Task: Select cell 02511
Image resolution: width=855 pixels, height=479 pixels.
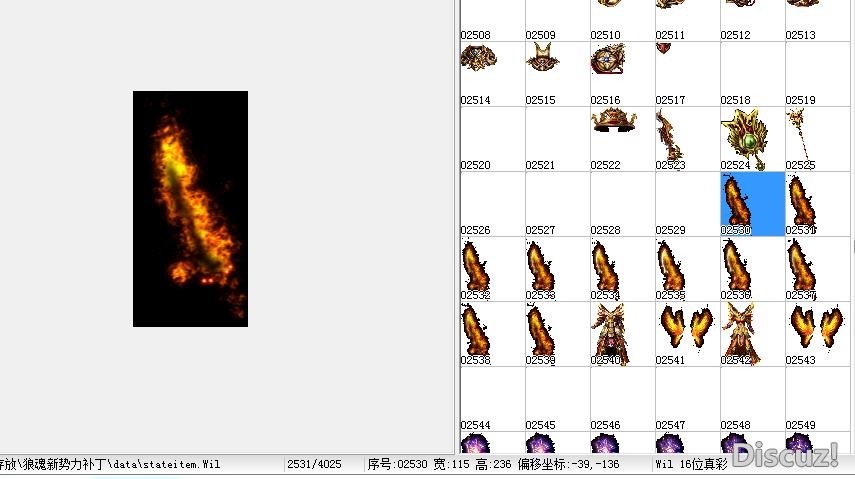Action: pyautogui.click(x=688, y=21)
